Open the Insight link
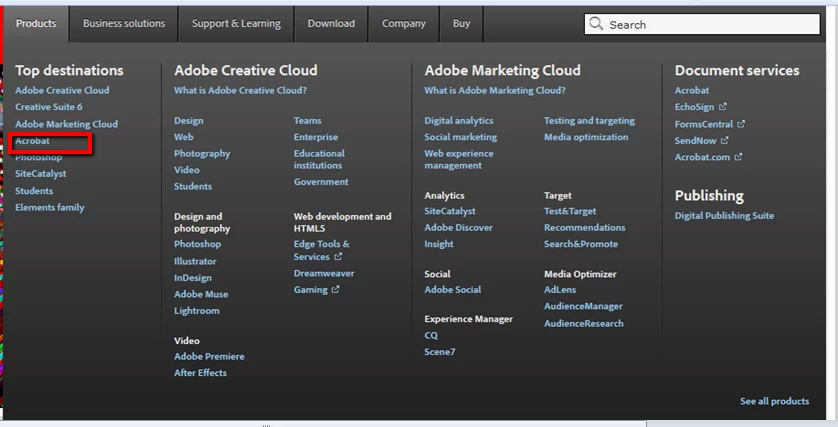 click(x=439, y=244)
